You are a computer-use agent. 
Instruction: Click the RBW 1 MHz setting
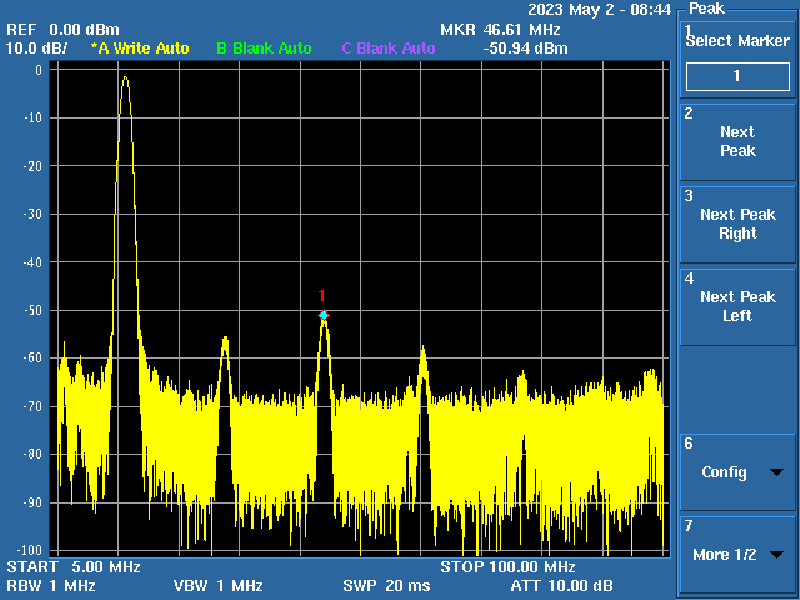point(51,586)
